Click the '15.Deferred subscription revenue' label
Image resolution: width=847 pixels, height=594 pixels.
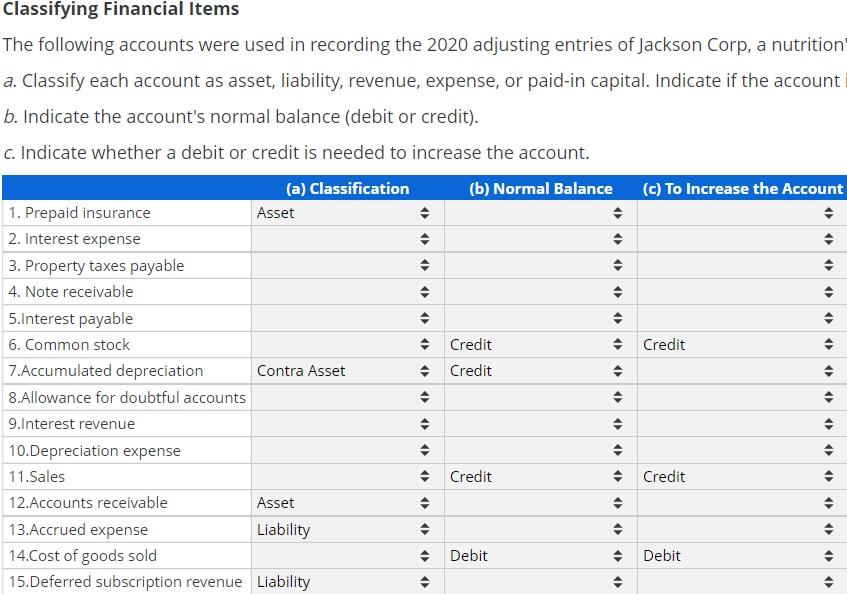[x=125, y=582]
